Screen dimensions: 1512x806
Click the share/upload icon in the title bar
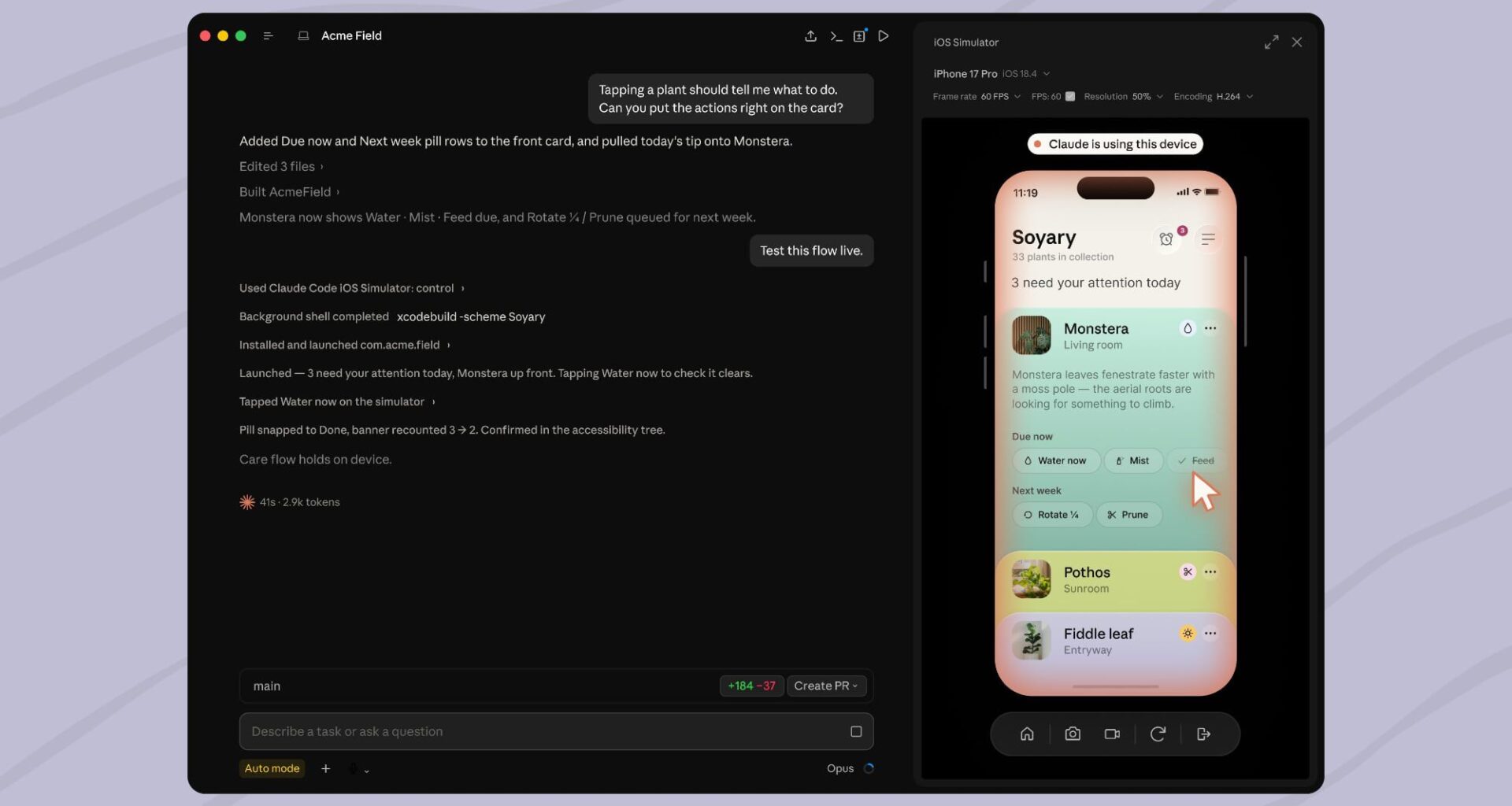pyautogui.click(x=810, y=36)
